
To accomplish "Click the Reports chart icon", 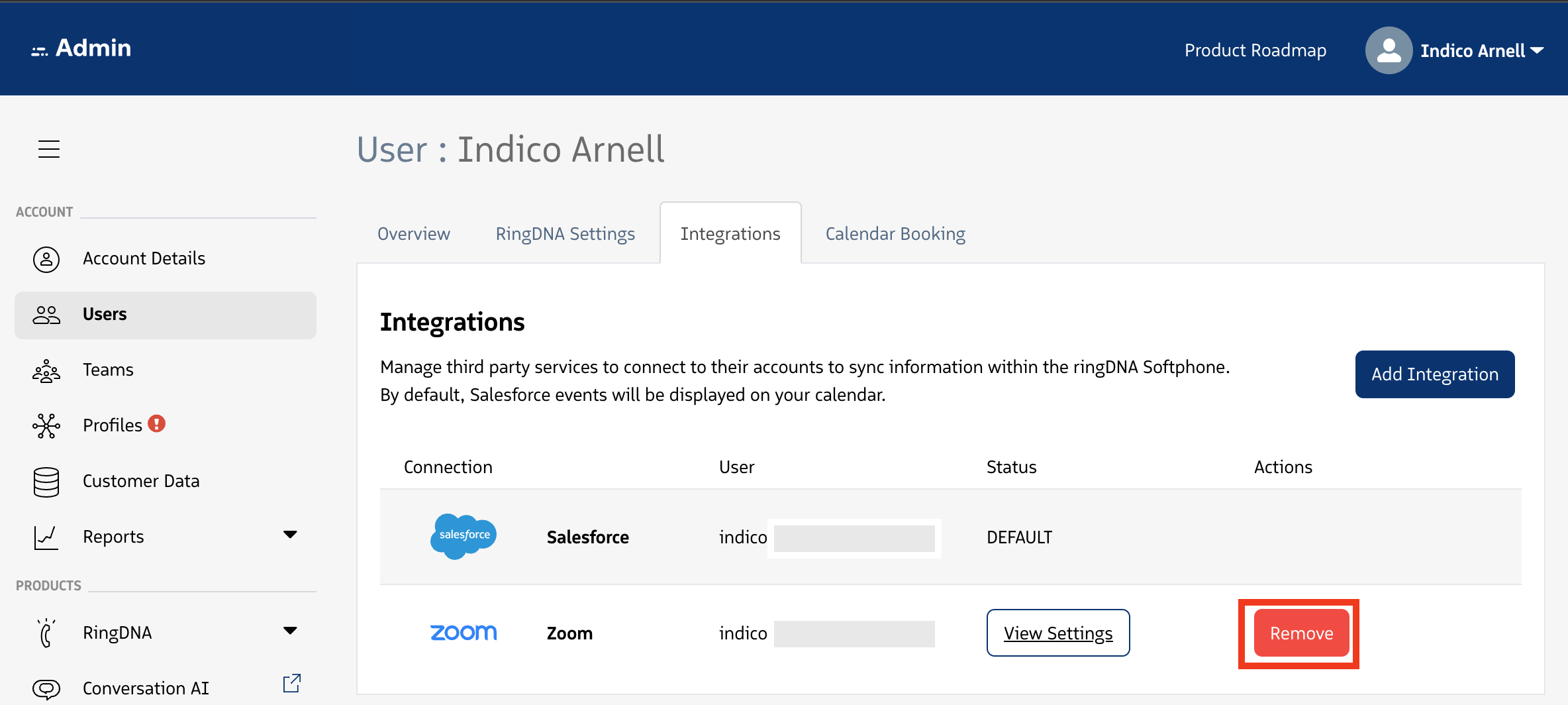I will (46, 537).
